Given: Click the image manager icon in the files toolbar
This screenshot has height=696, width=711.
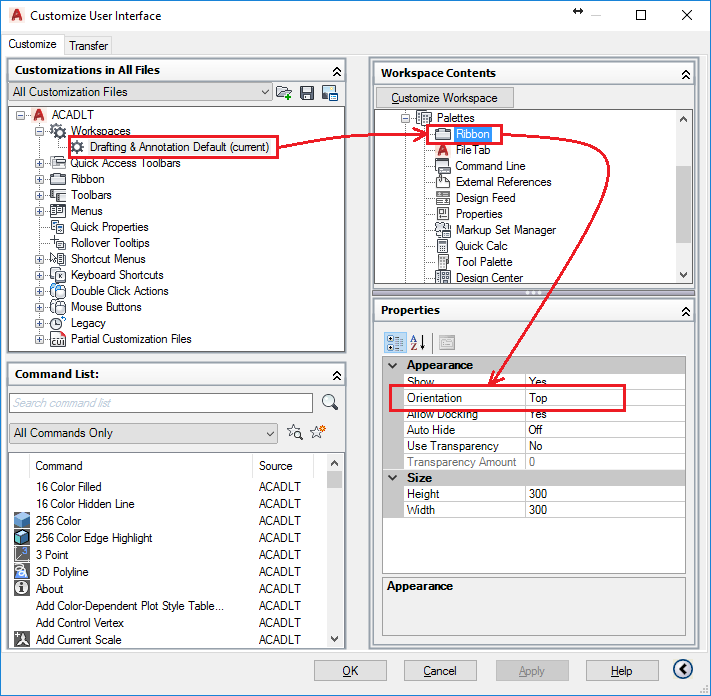Looking at the screenshot, I should coord(330,92).
